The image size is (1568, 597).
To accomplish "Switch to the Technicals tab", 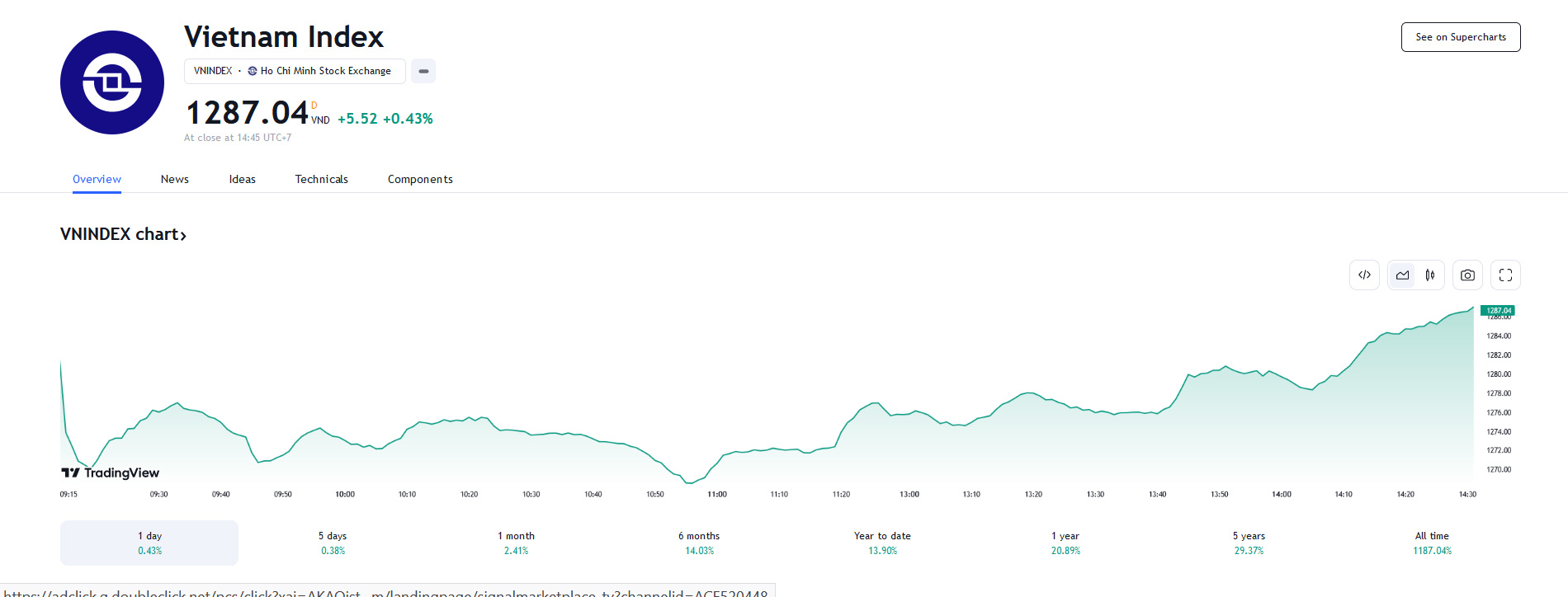I will coord(321,179).
